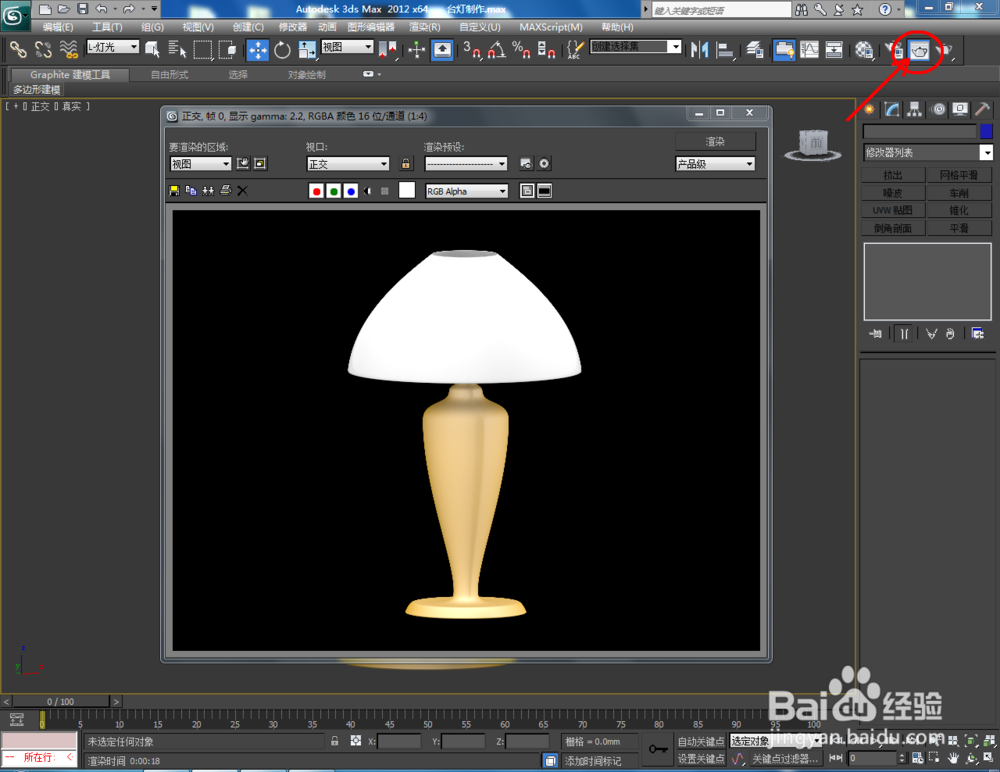Image resolution: width=1000 pixels, height=772 pixels.
Task: Click the blue object color swatch
Action: [x=986, y=131]
